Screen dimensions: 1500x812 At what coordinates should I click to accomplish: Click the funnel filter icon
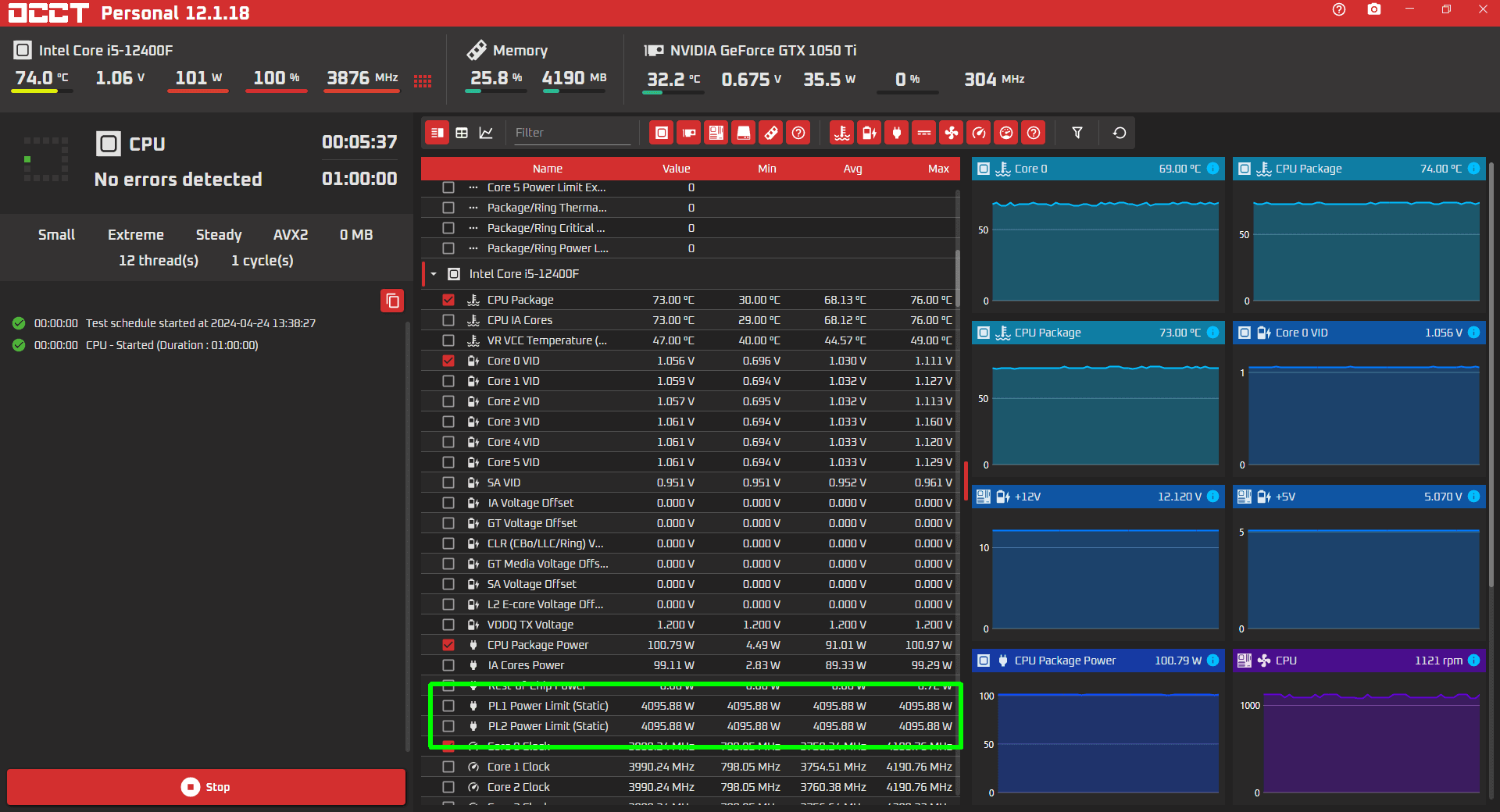1077,133
